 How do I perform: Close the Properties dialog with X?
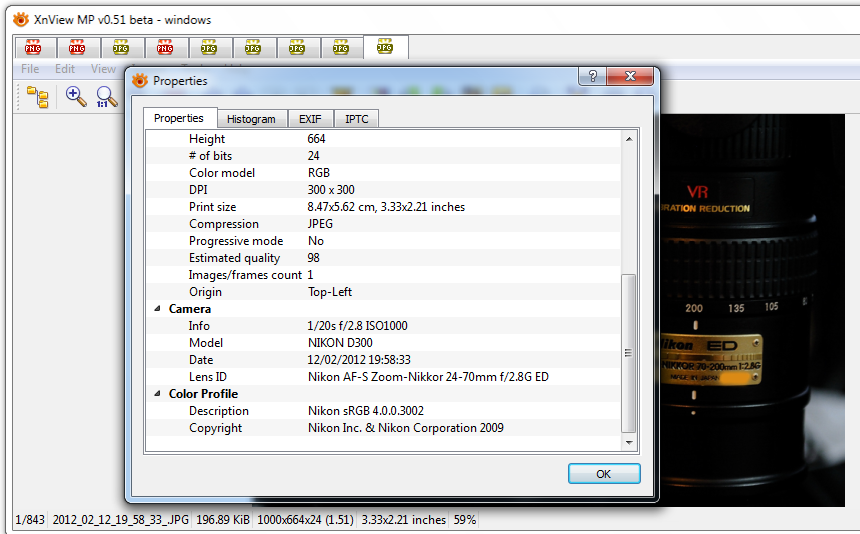tap(630, 76)
